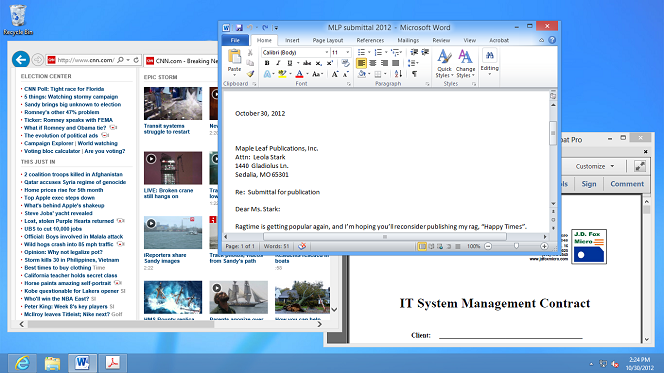Click the Shrink Font button
This screenshot has height=373, width=664.
[346, 74]
